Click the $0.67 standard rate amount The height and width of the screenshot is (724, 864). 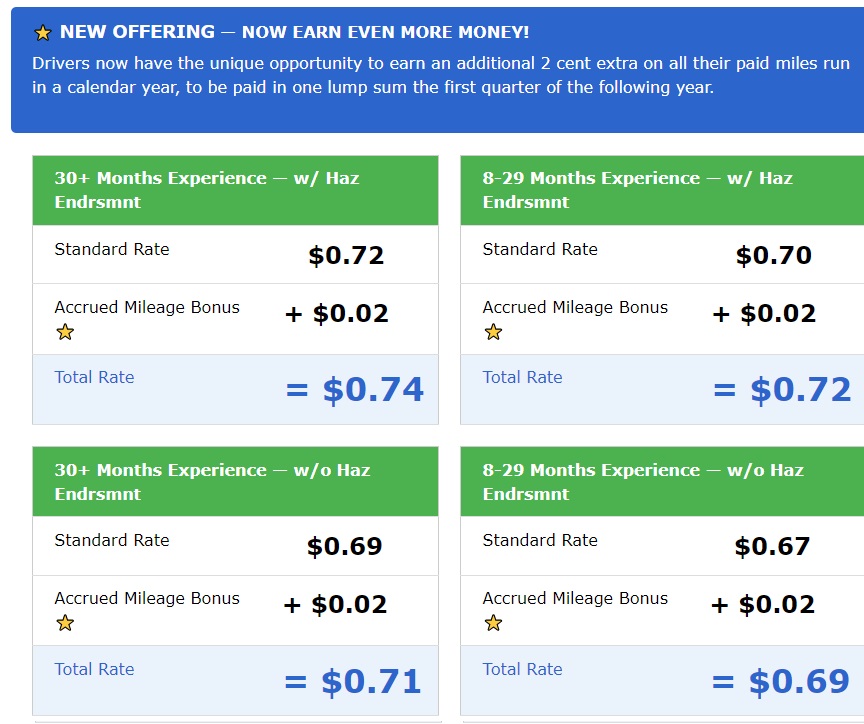click(x=772, y=547)
